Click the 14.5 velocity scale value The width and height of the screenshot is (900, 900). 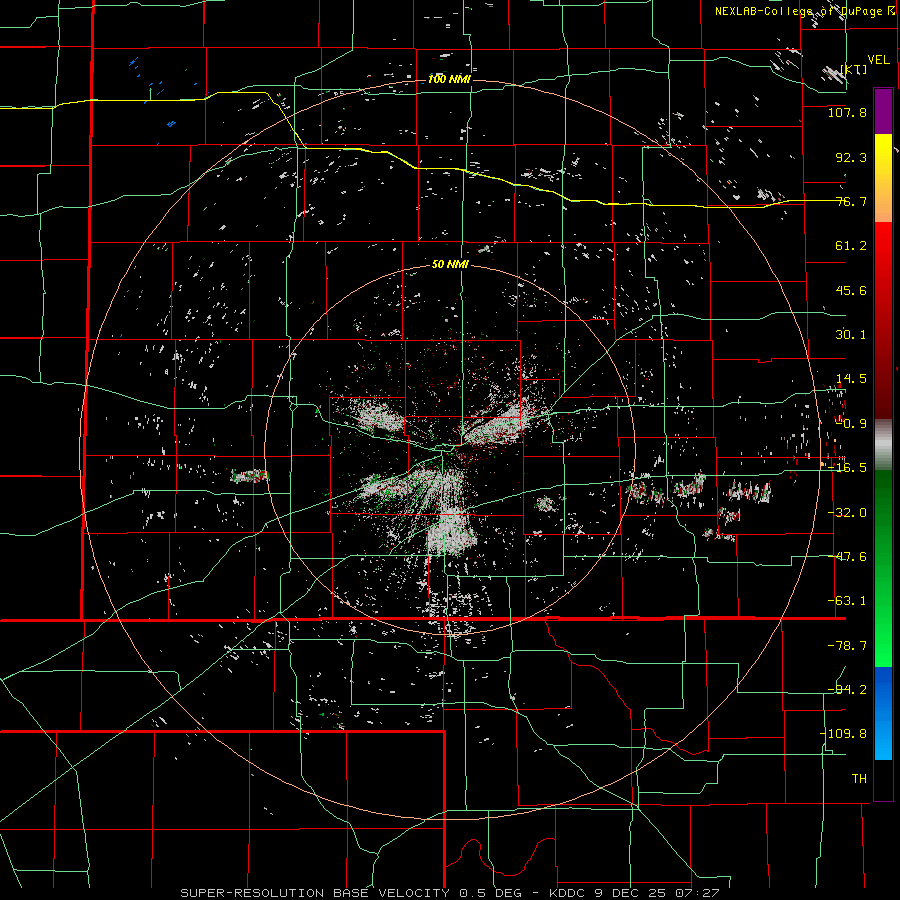851,379
